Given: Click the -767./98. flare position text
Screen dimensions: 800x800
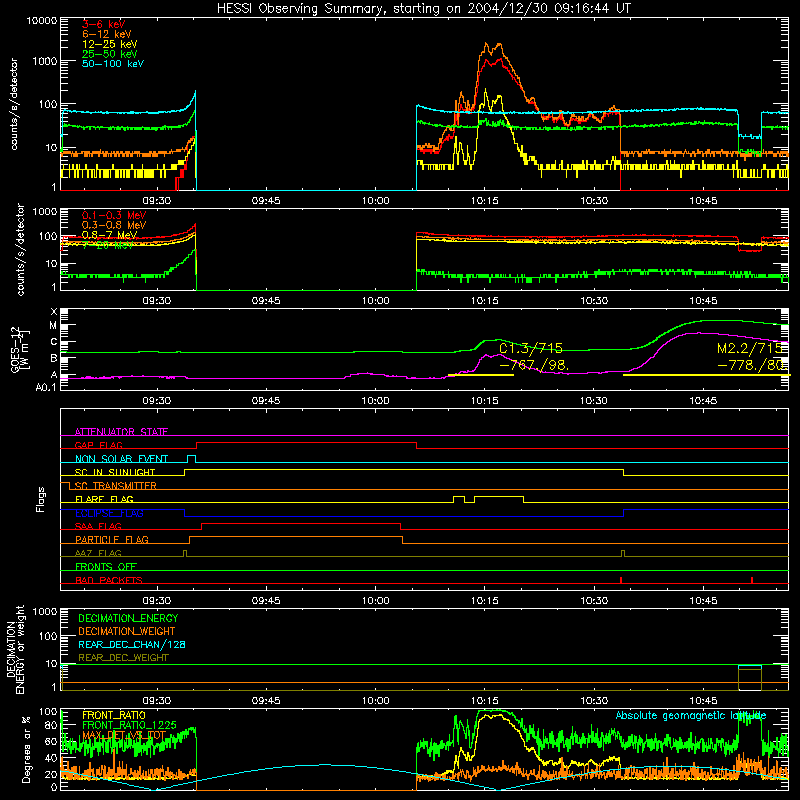Looking at the screenshot, I should point(534,365).
